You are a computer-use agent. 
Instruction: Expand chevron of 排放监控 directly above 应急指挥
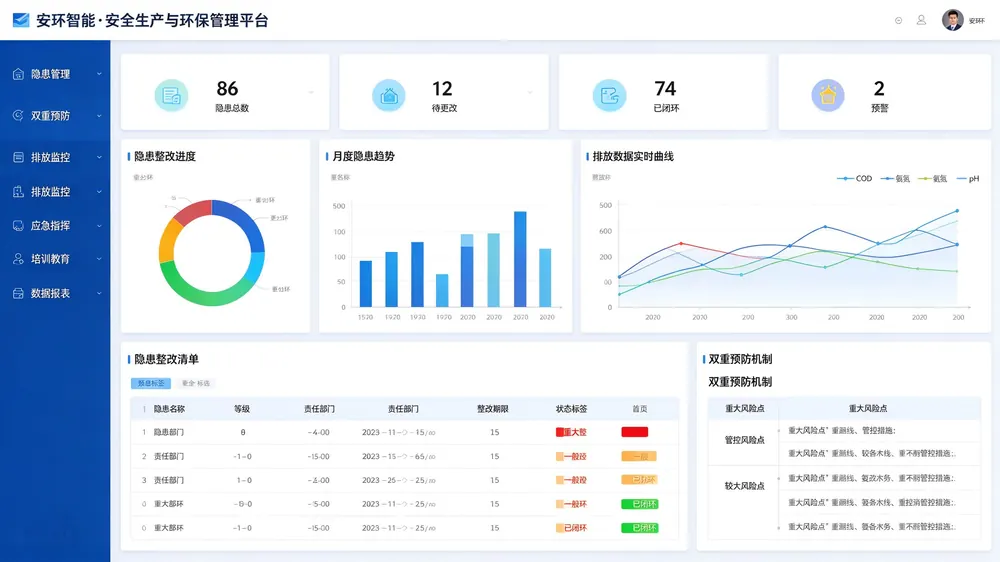[99, 192]
